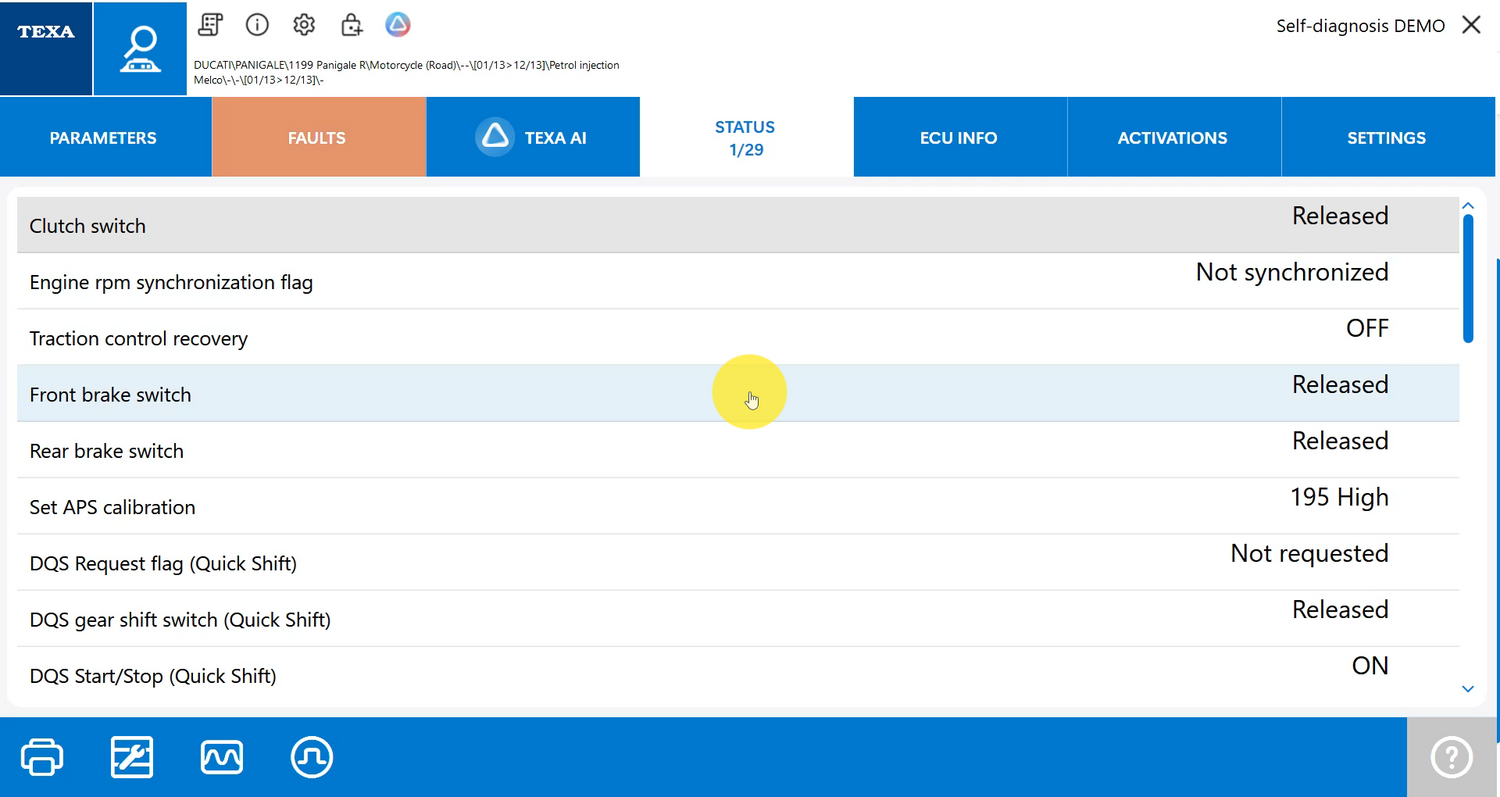The image size is (1500, 797).
Task: Select the Clutch switch row
Action: [738, 225]
